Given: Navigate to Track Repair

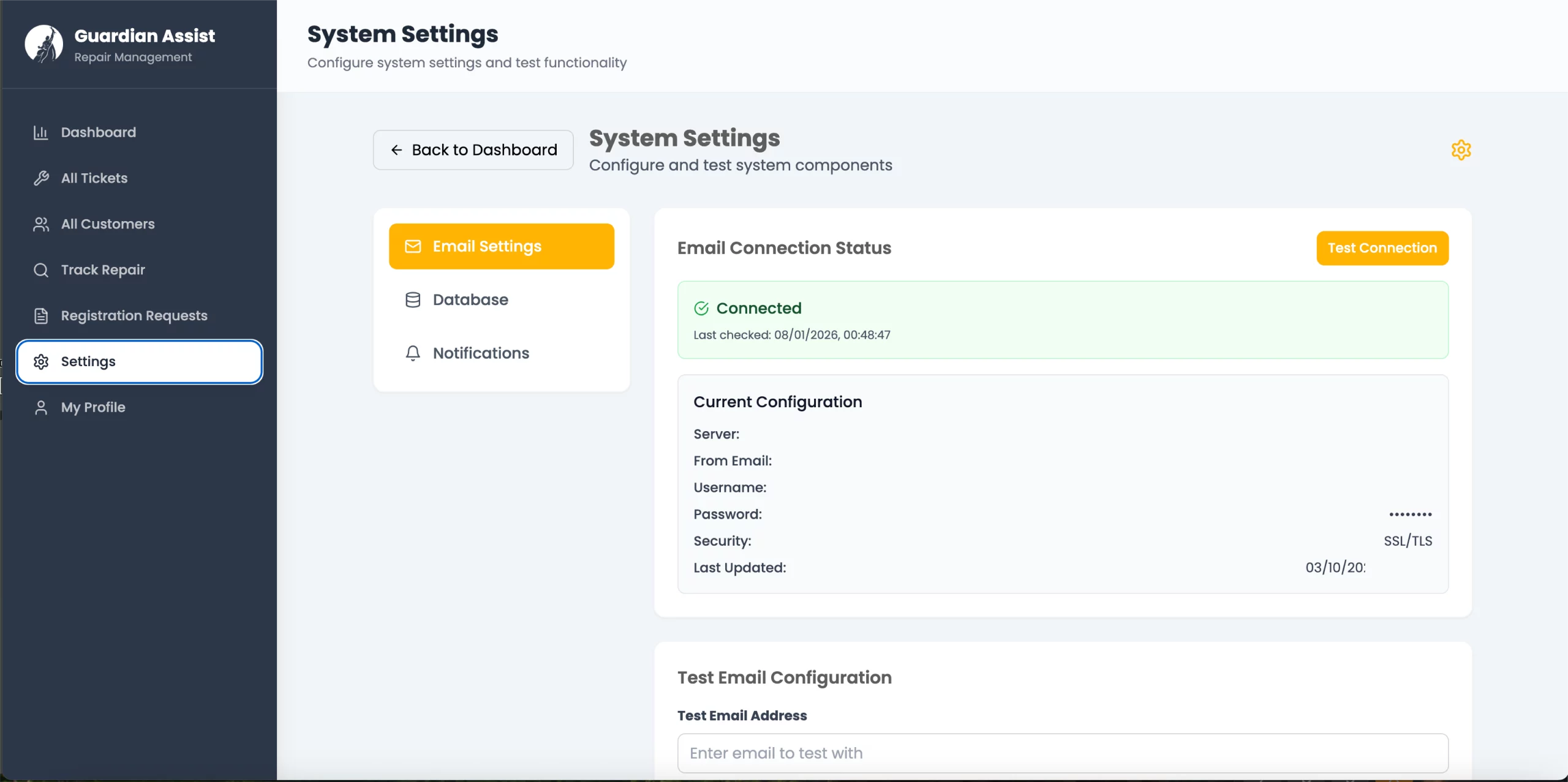Looking at the screenshot, I should (x=140, y=270).
